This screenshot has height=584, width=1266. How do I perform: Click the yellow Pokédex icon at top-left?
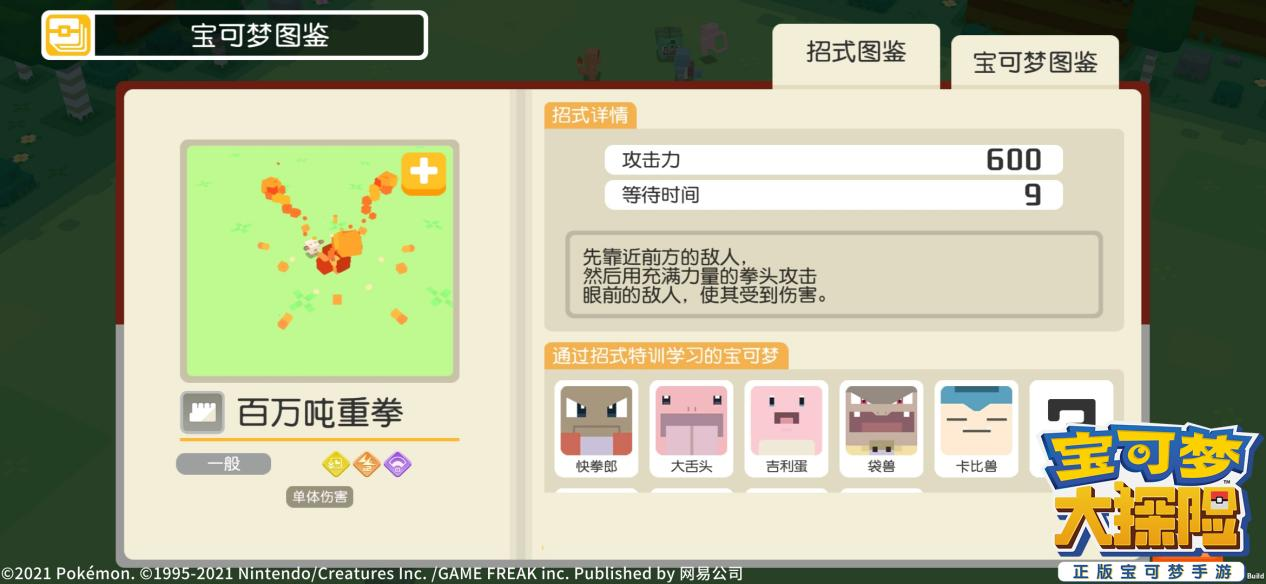[67, 36]
